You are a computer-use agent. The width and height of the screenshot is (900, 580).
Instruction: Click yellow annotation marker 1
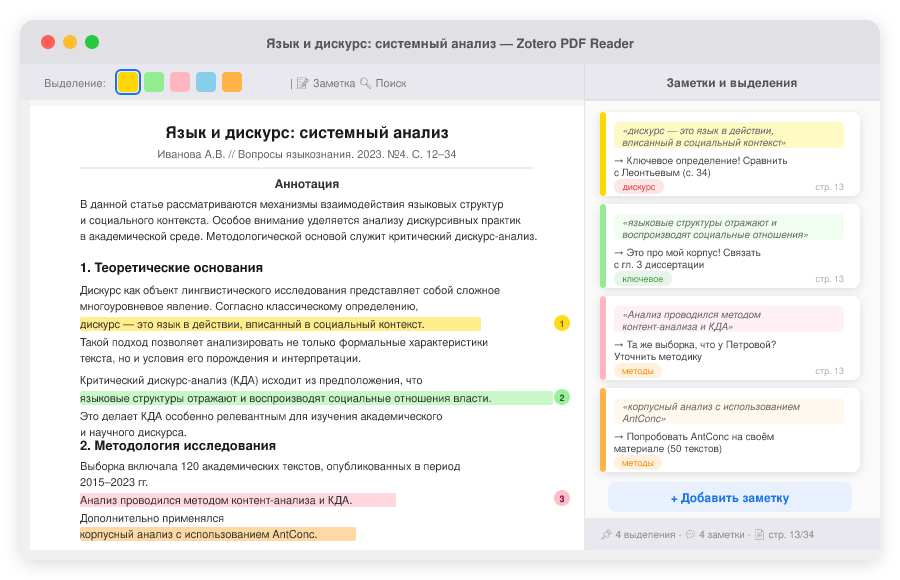[562, 323]
